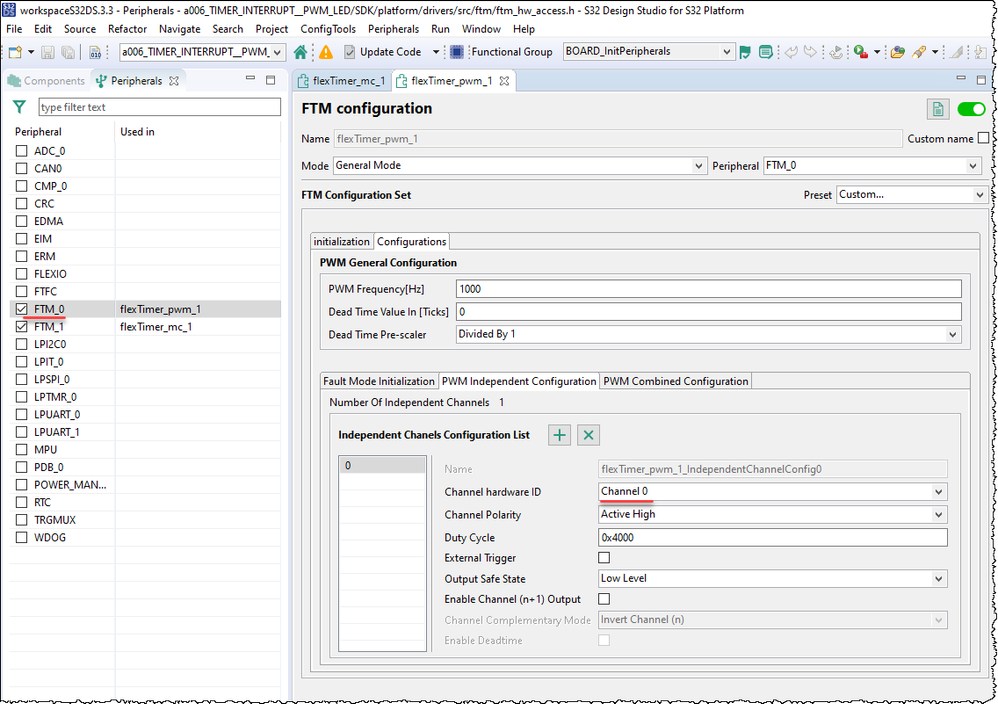Maximize the editor area

(981, 80)
